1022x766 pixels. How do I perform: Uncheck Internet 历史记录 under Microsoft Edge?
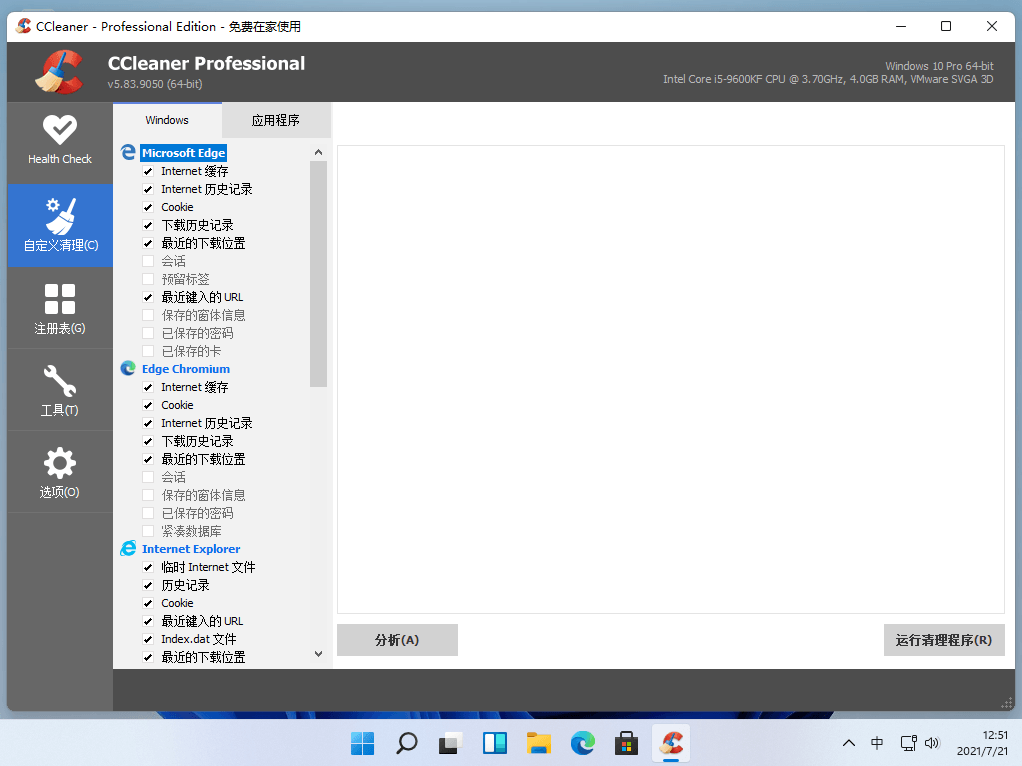pyautogui.click(x=148, y=189)
